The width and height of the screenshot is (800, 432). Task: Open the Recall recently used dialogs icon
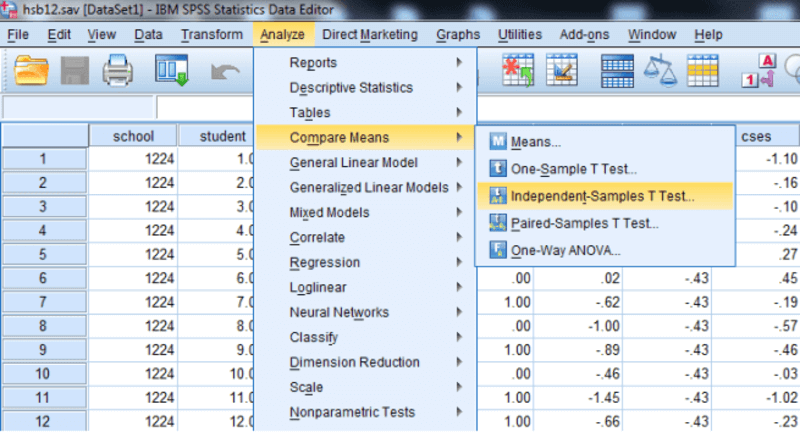tap(172, 70)
